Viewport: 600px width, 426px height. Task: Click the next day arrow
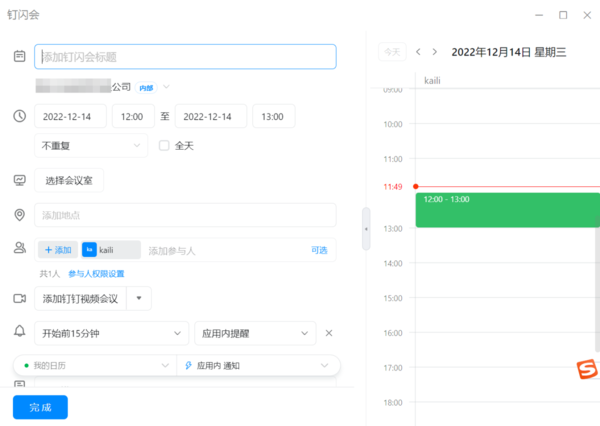(434, 52)
